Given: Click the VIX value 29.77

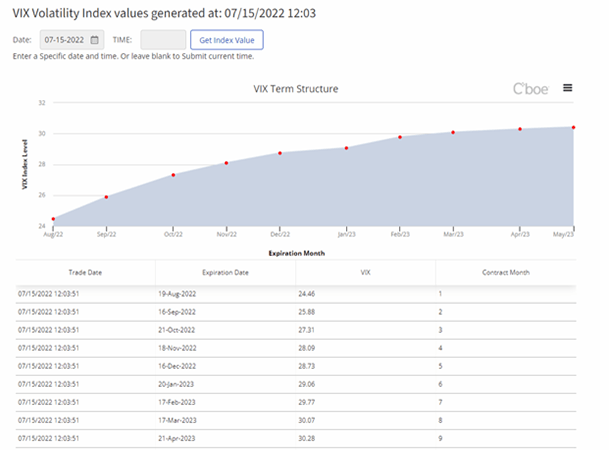Looking at the screenshot, I should click(306, 402).
